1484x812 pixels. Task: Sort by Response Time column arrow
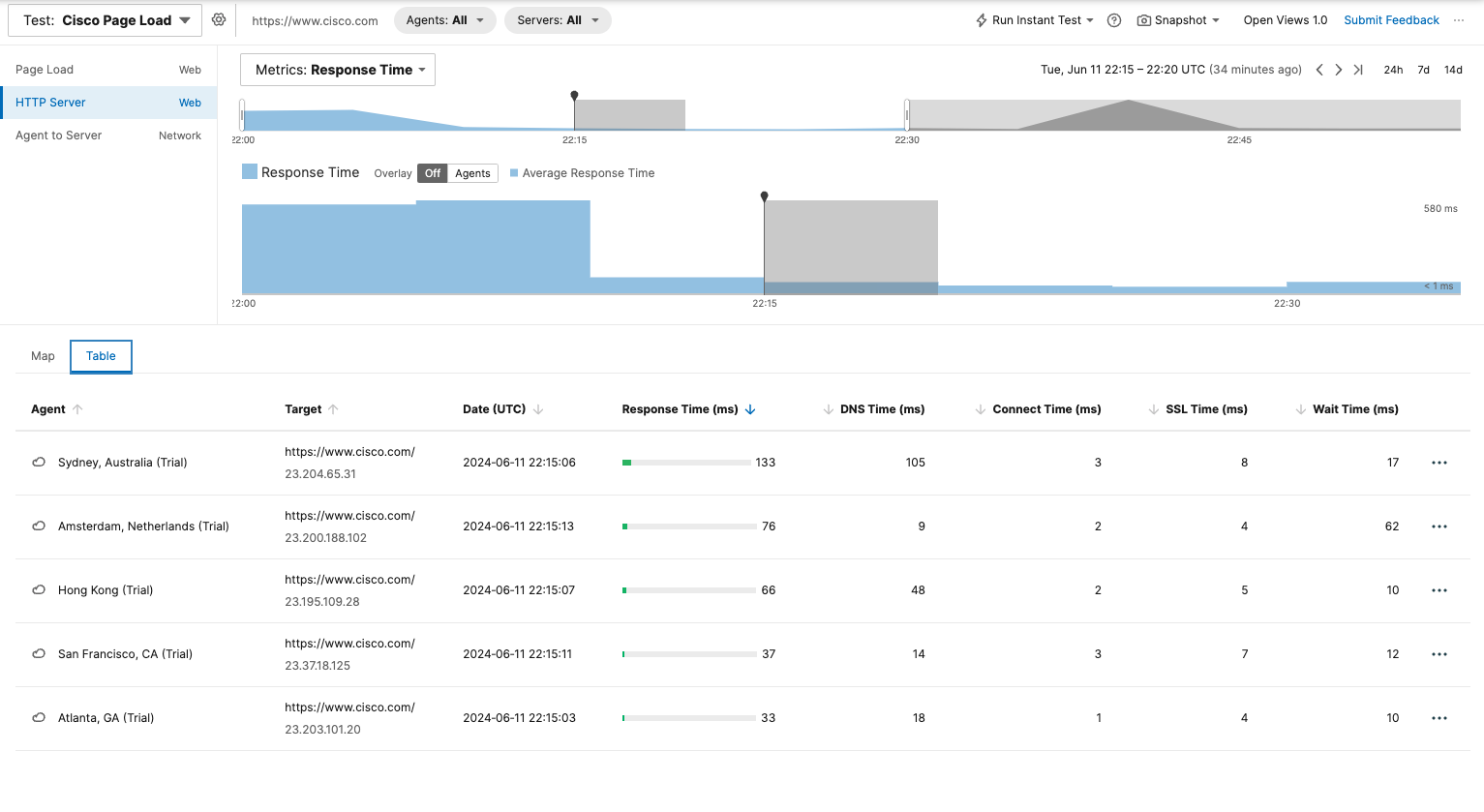(x=750, y=409)
